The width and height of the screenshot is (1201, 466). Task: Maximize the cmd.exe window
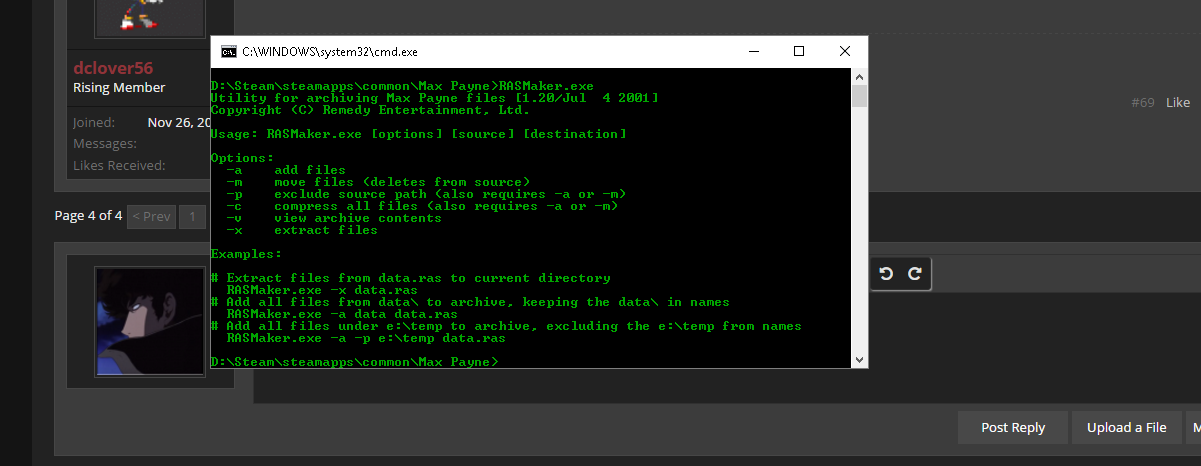click(x=798, y=51)
